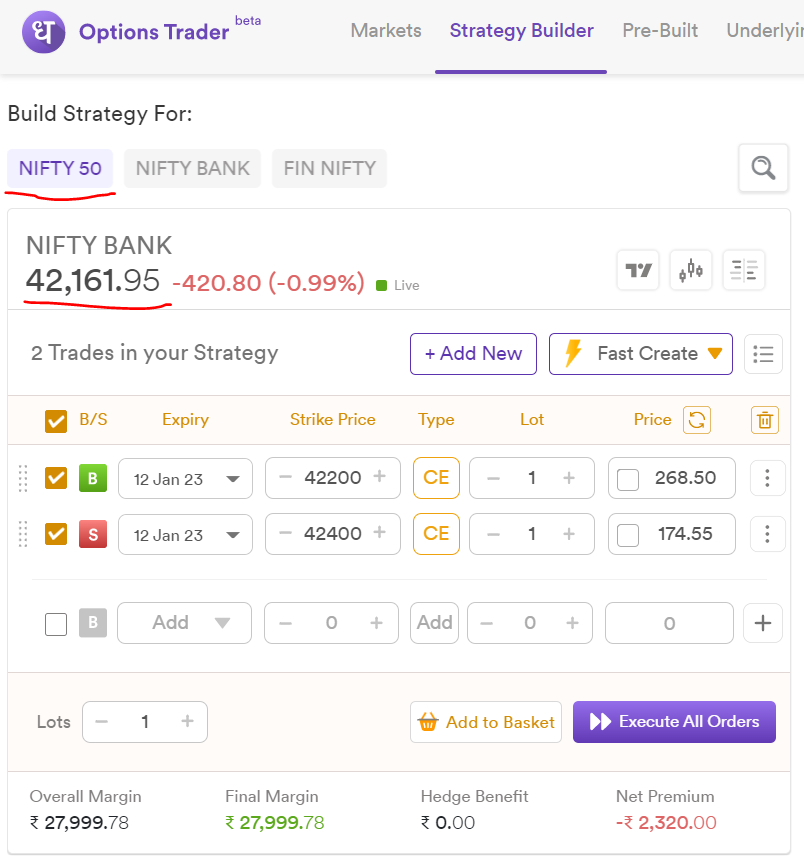The image size is (804, 865).
Task: Open the search magnifier icon
Action: (763, 168)
